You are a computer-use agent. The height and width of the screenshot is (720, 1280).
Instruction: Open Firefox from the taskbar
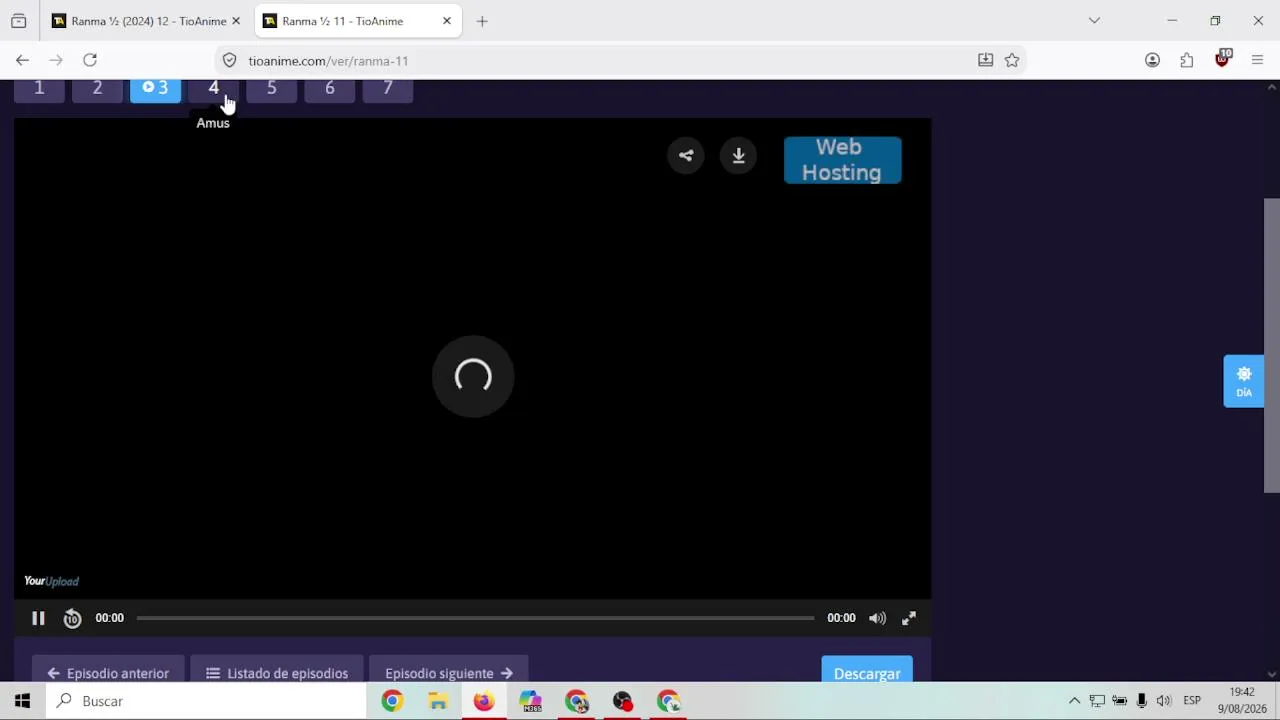click(484, 701)
